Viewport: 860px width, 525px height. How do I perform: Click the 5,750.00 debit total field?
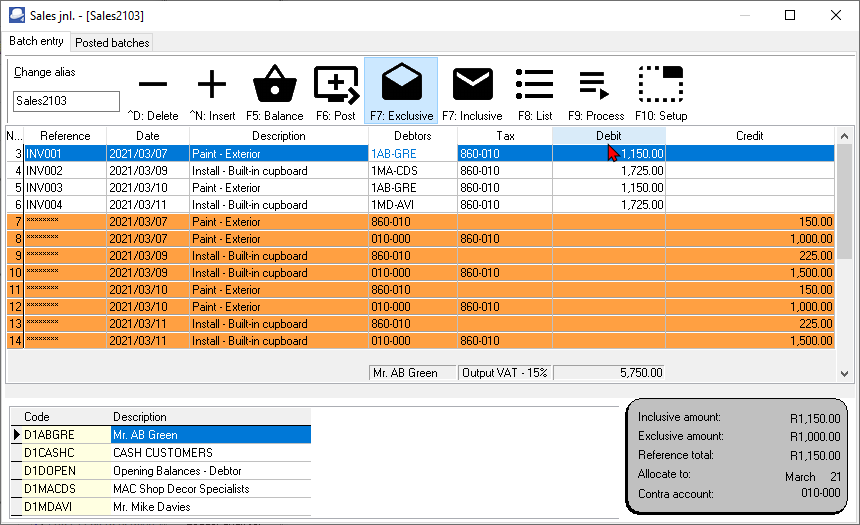tap(609, 373)
